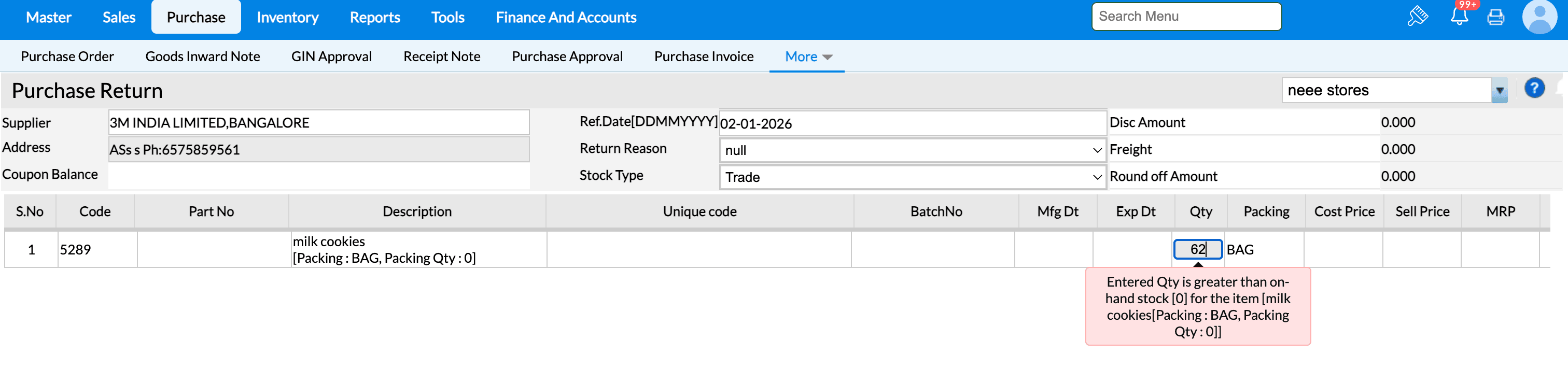The height and width of the screenshot is (369, 1568).
Task: Focus the Ref. Date field
Action: pyautogui.click(x=912, y=123)
